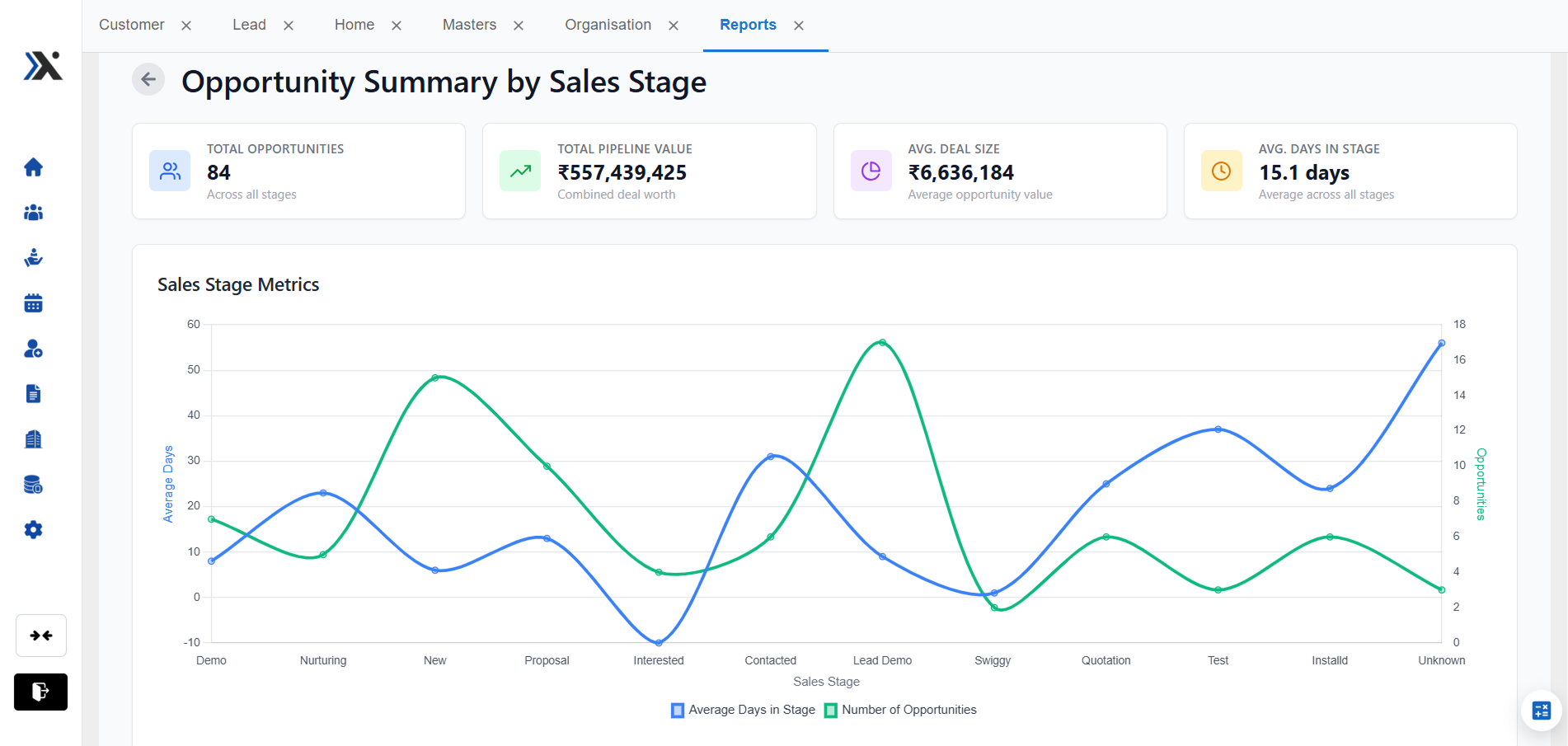The height and width of the screenshot is (746, 1568).
Task: Switch to the Customer tab
Action: (x=132, y=25)
